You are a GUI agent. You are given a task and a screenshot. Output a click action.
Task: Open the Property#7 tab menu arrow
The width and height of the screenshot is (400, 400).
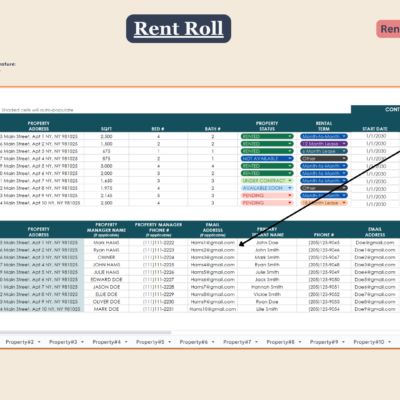point(256,342)
